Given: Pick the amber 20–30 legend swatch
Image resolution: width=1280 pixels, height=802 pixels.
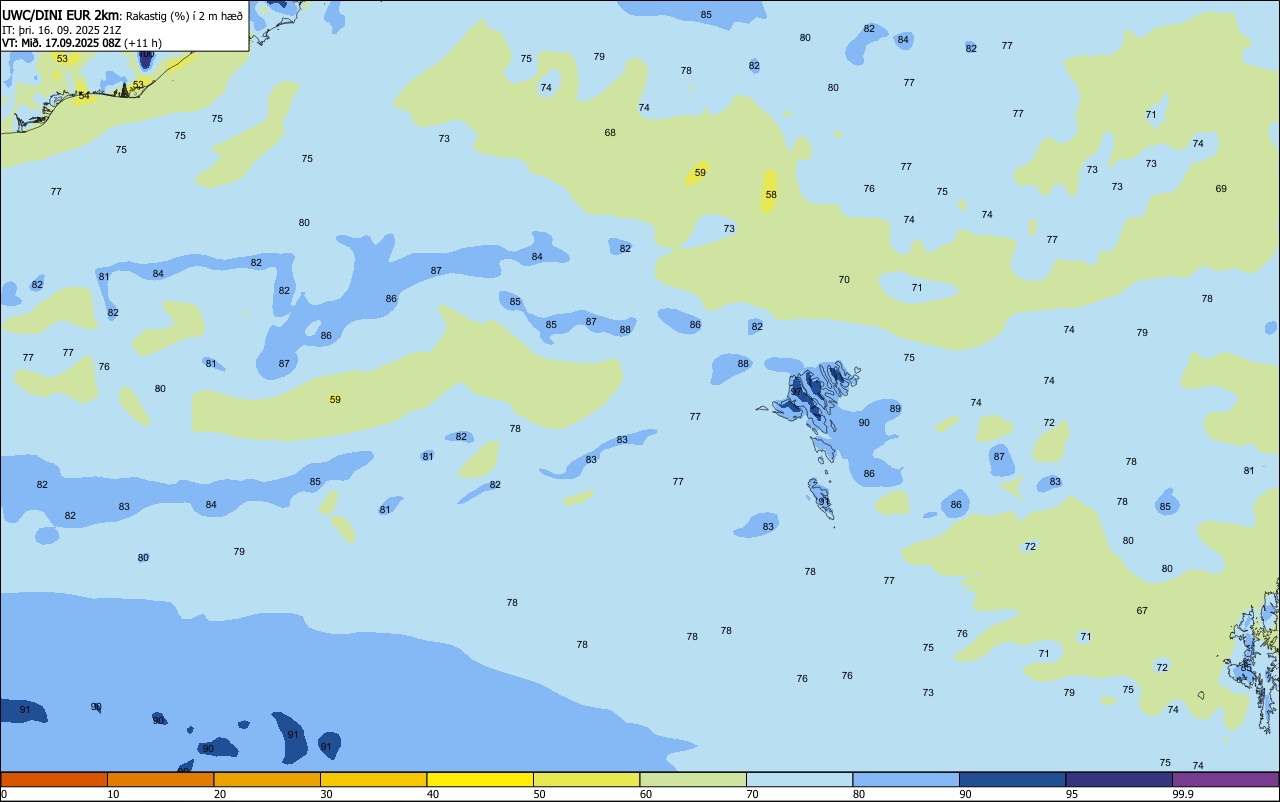Looking at the screenshot, I should tap(267, 779).
